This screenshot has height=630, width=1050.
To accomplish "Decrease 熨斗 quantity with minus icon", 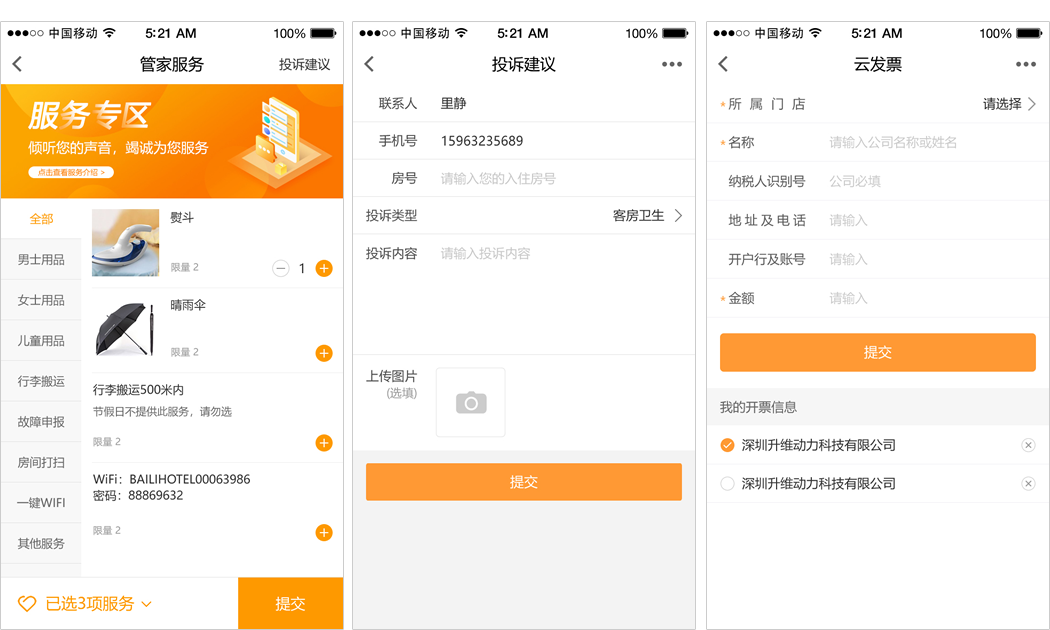I will pos(281,268).
